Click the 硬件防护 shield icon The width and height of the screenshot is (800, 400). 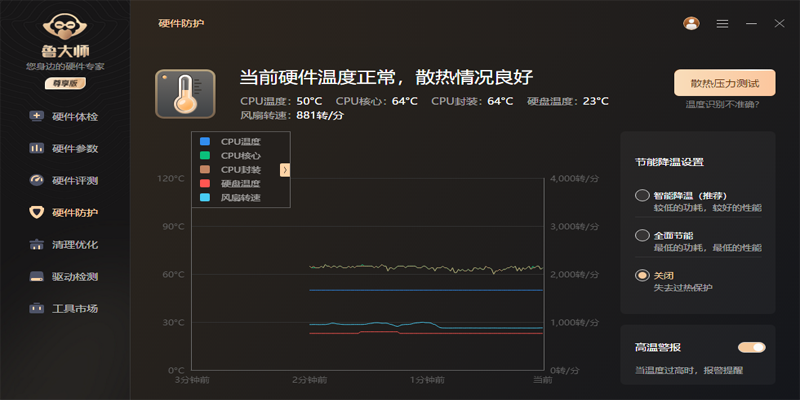tap(37, 213)
